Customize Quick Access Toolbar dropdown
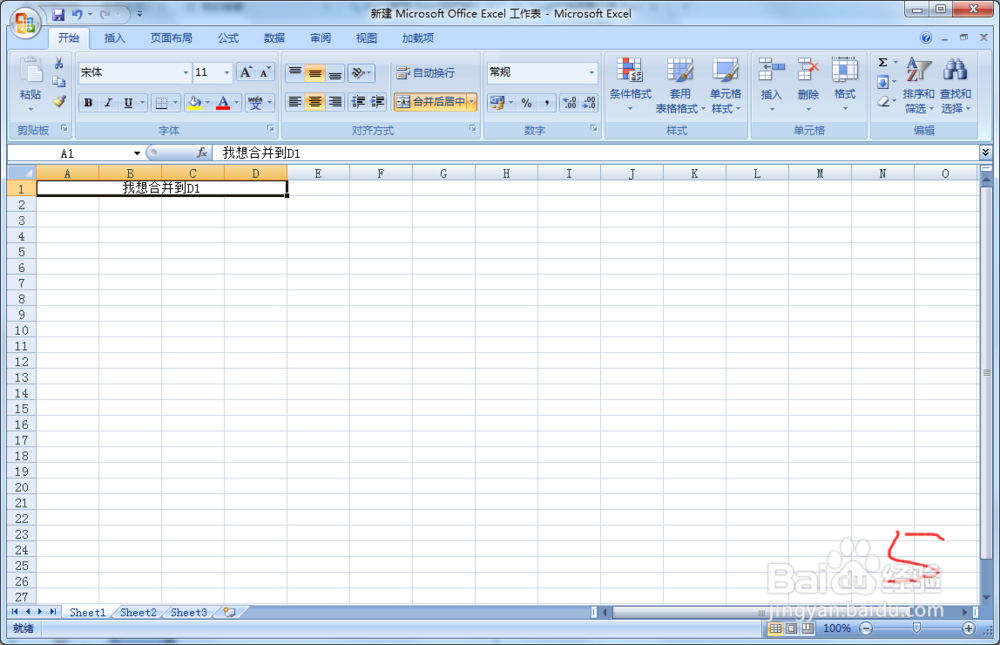This screenshot has width=1000, height=645. [140, 14]
